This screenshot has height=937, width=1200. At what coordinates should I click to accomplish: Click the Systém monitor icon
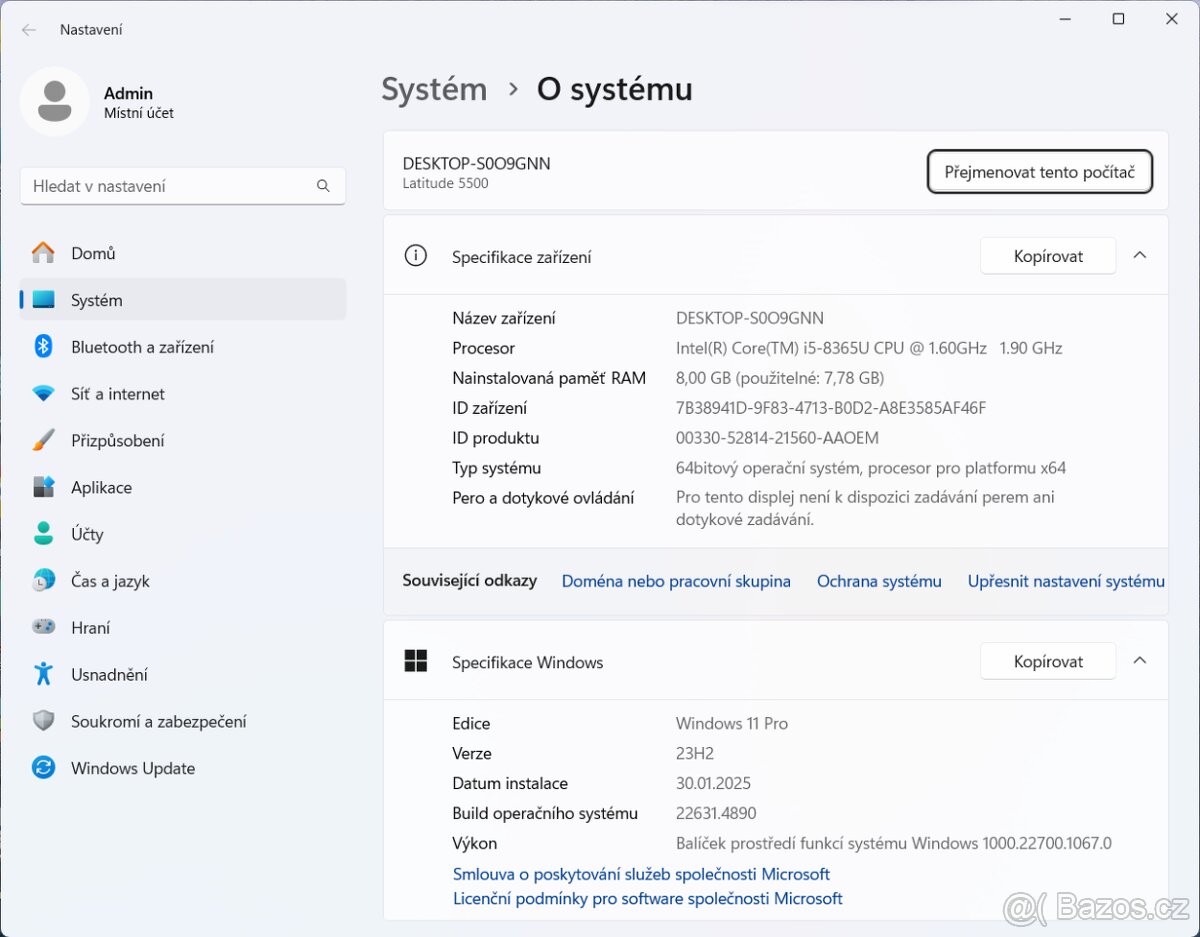point(43,300)
